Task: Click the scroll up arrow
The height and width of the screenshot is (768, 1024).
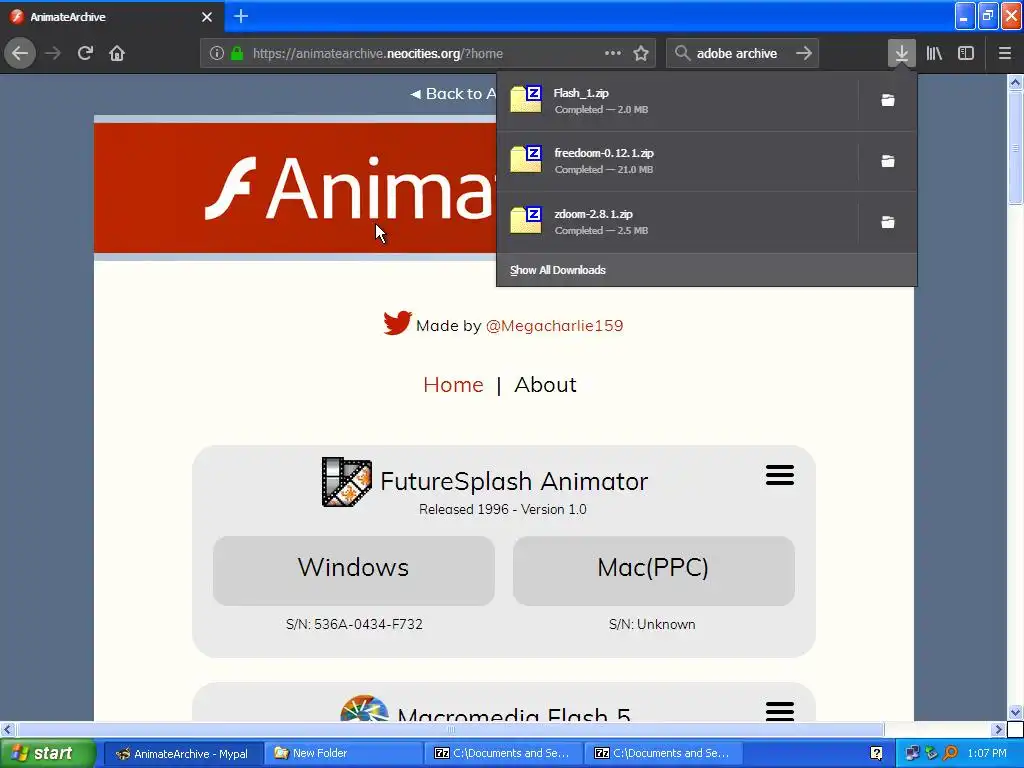Action: pos(1015,82)
